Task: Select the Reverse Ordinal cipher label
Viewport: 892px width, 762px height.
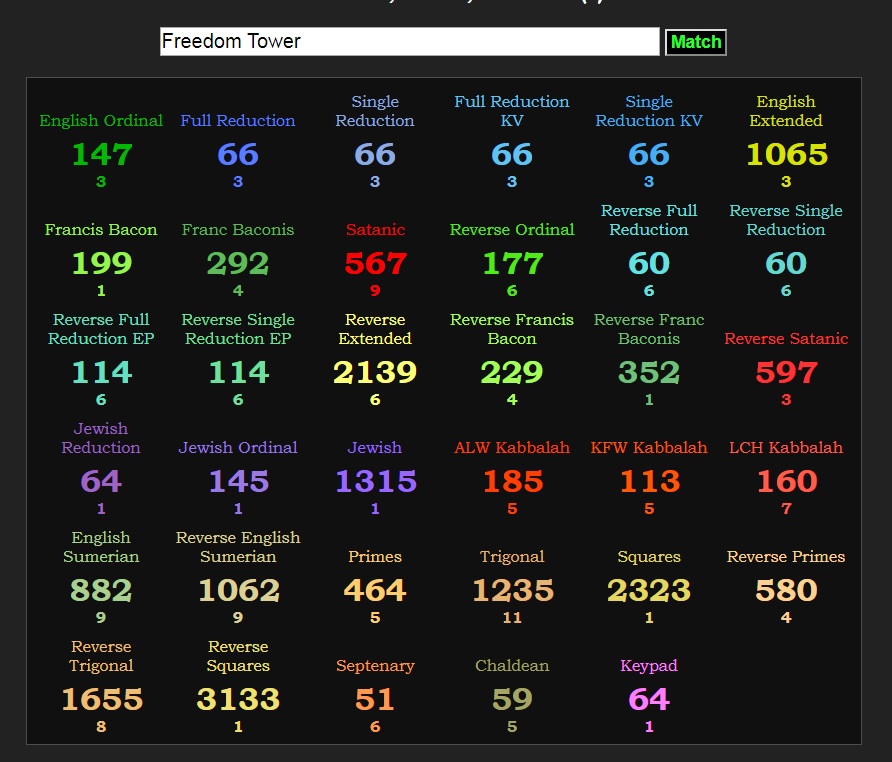Action: point(512,230)
